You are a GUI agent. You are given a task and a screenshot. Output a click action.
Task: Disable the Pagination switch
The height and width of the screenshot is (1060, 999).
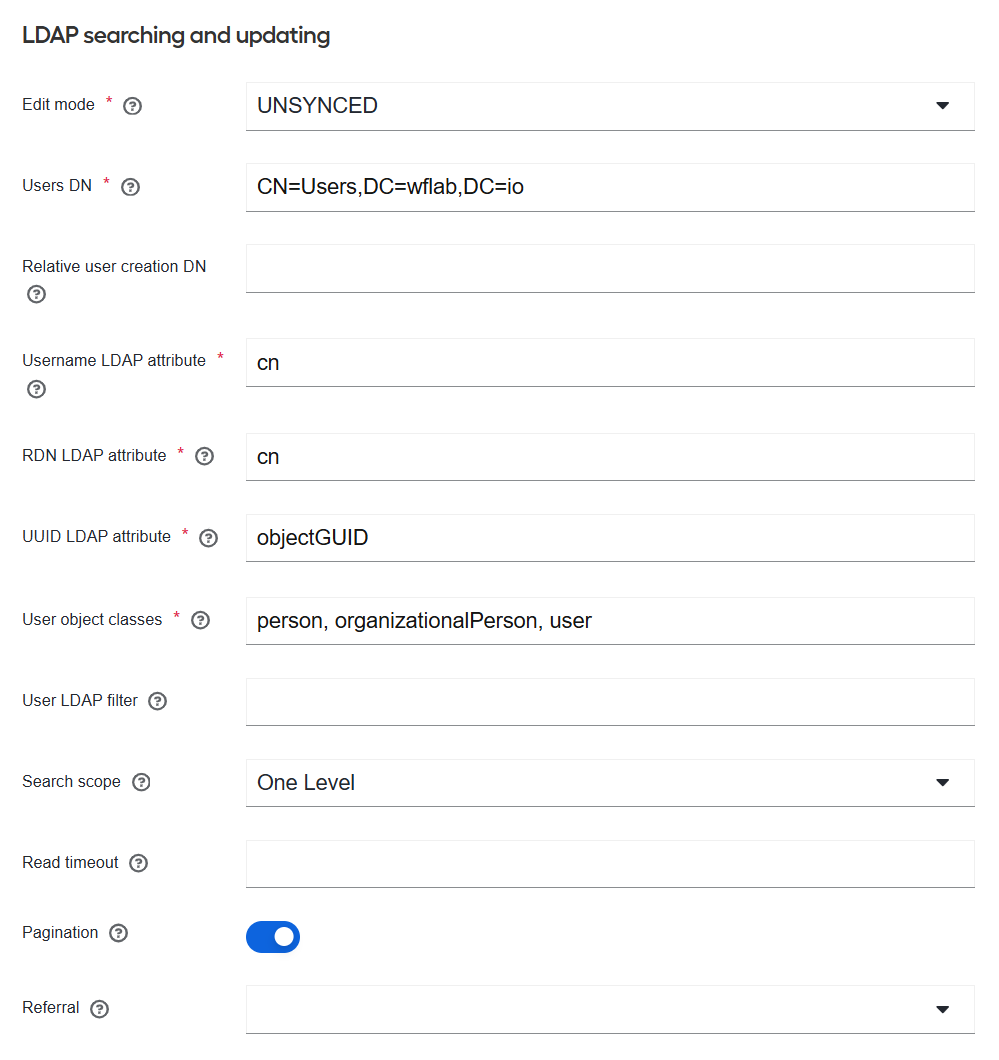pyautogui.click(x=273, y=937)
